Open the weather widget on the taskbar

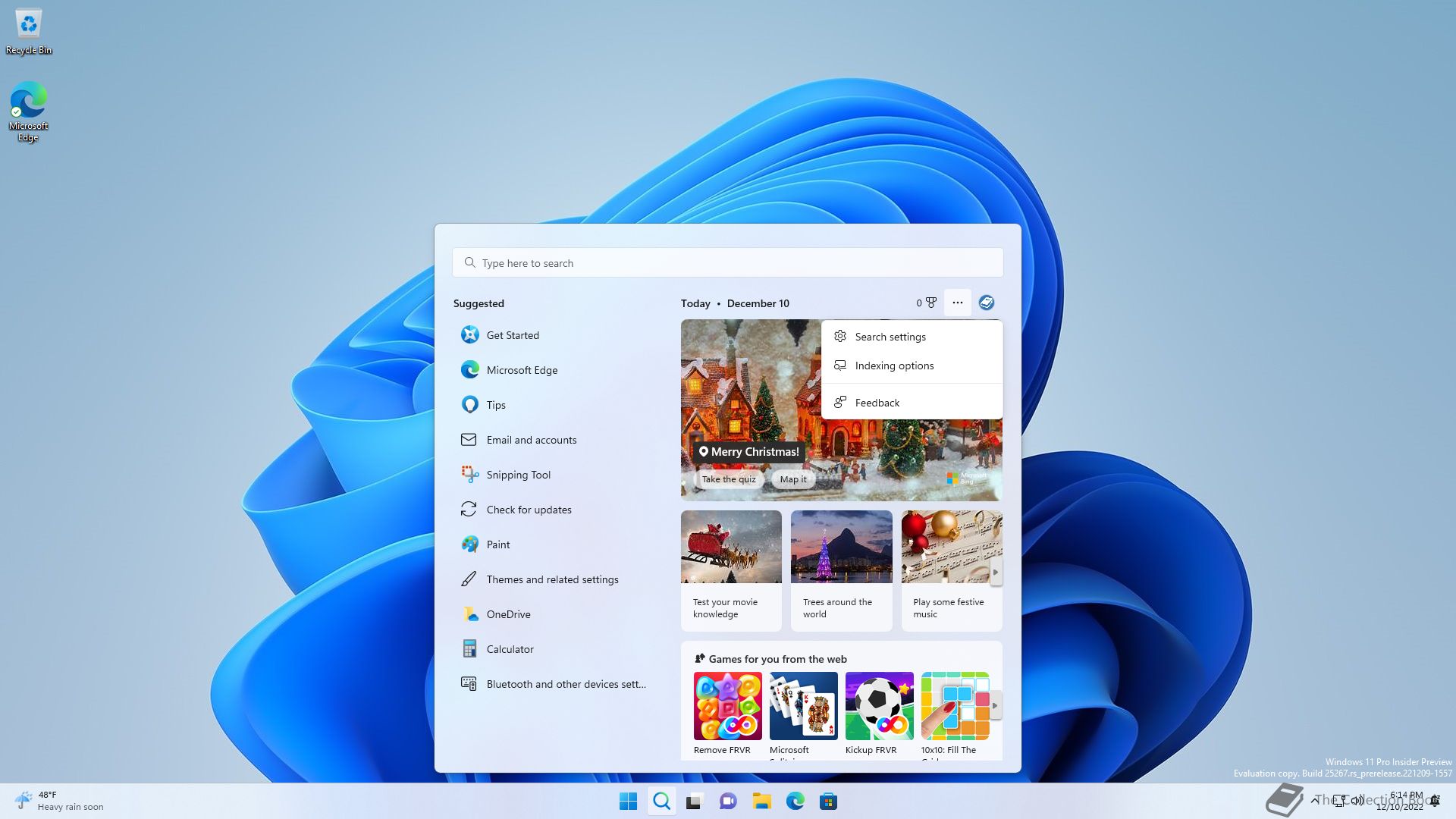[59, 801]
